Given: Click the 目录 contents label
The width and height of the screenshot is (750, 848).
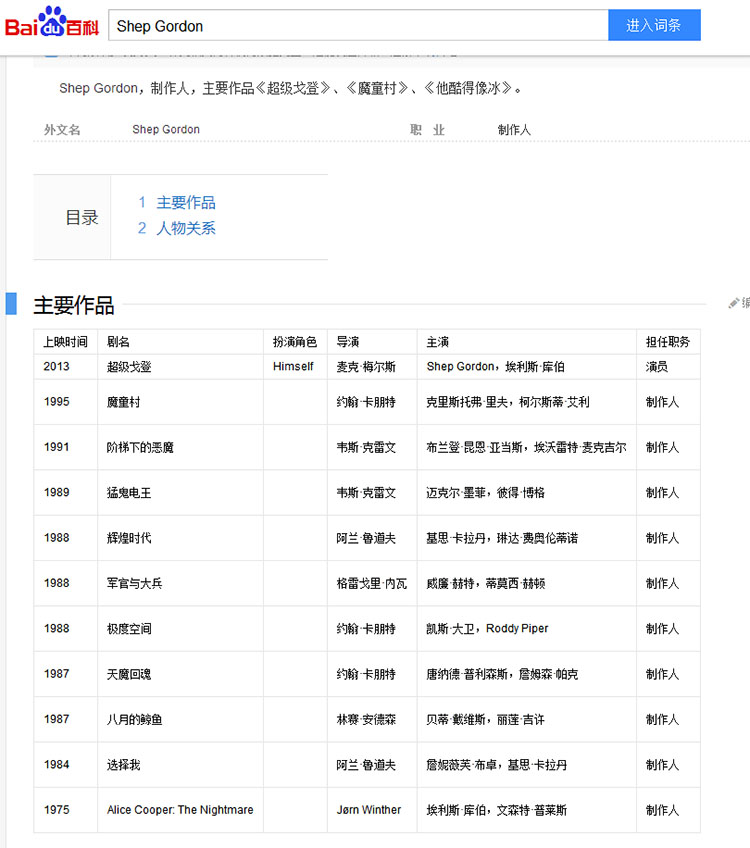Looking at the screenshot, I should click(x=82, y=217).
